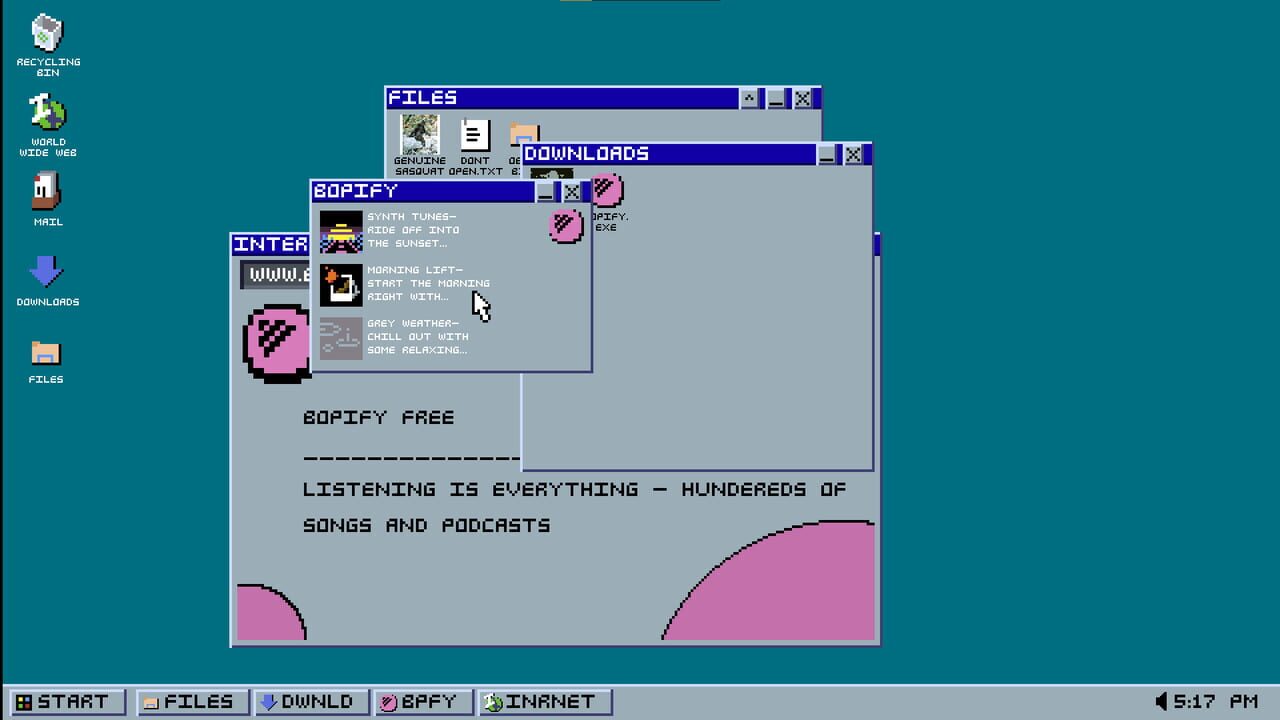Launch the World Wide Web desktop icon

click(x=47, y=125)
